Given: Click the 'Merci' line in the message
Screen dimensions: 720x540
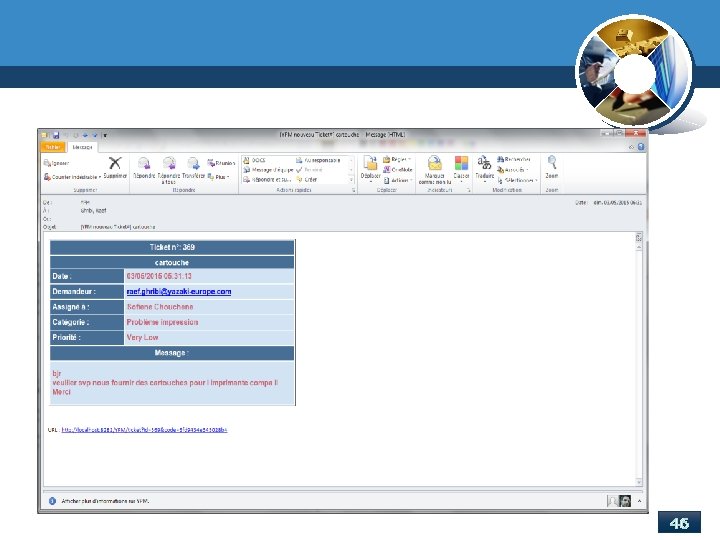Looking at the screenshot, I should point(61,392).
